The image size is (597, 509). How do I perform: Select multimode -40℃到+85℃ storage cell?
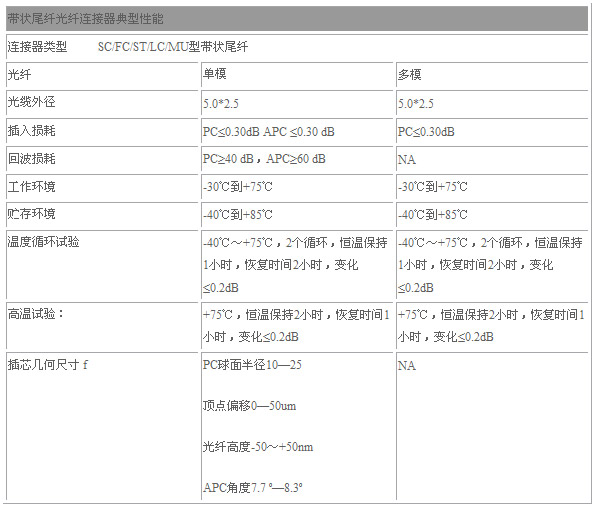492,215
